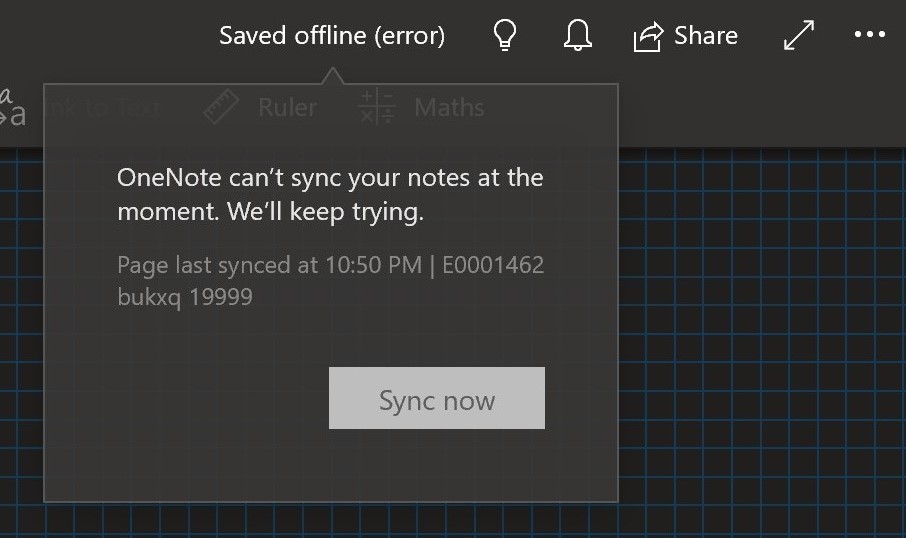
Task: Click the Saved offline (error) status
Action: point(332,36)
